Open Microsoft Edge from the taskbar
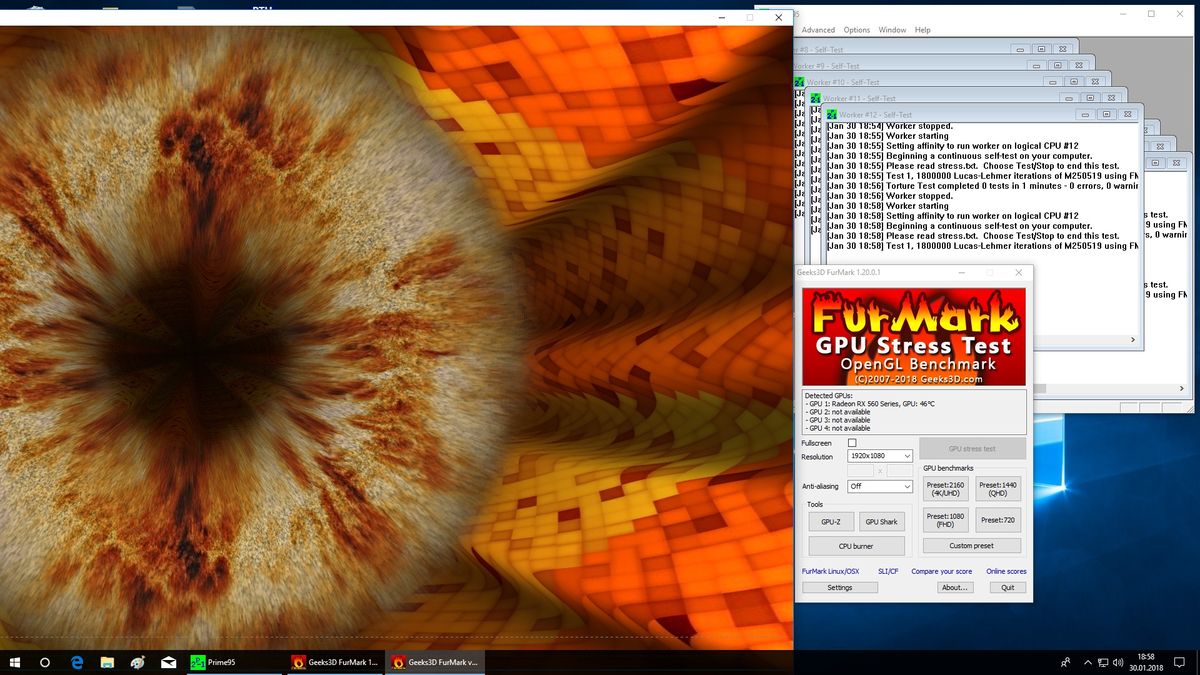 point(76,662)
